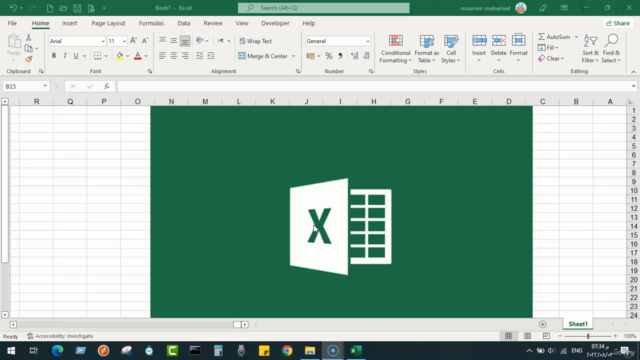The width and height of the screenshot is (640, 360).
Task: Decrease font size with the small A icon
Action: (145, 41)
